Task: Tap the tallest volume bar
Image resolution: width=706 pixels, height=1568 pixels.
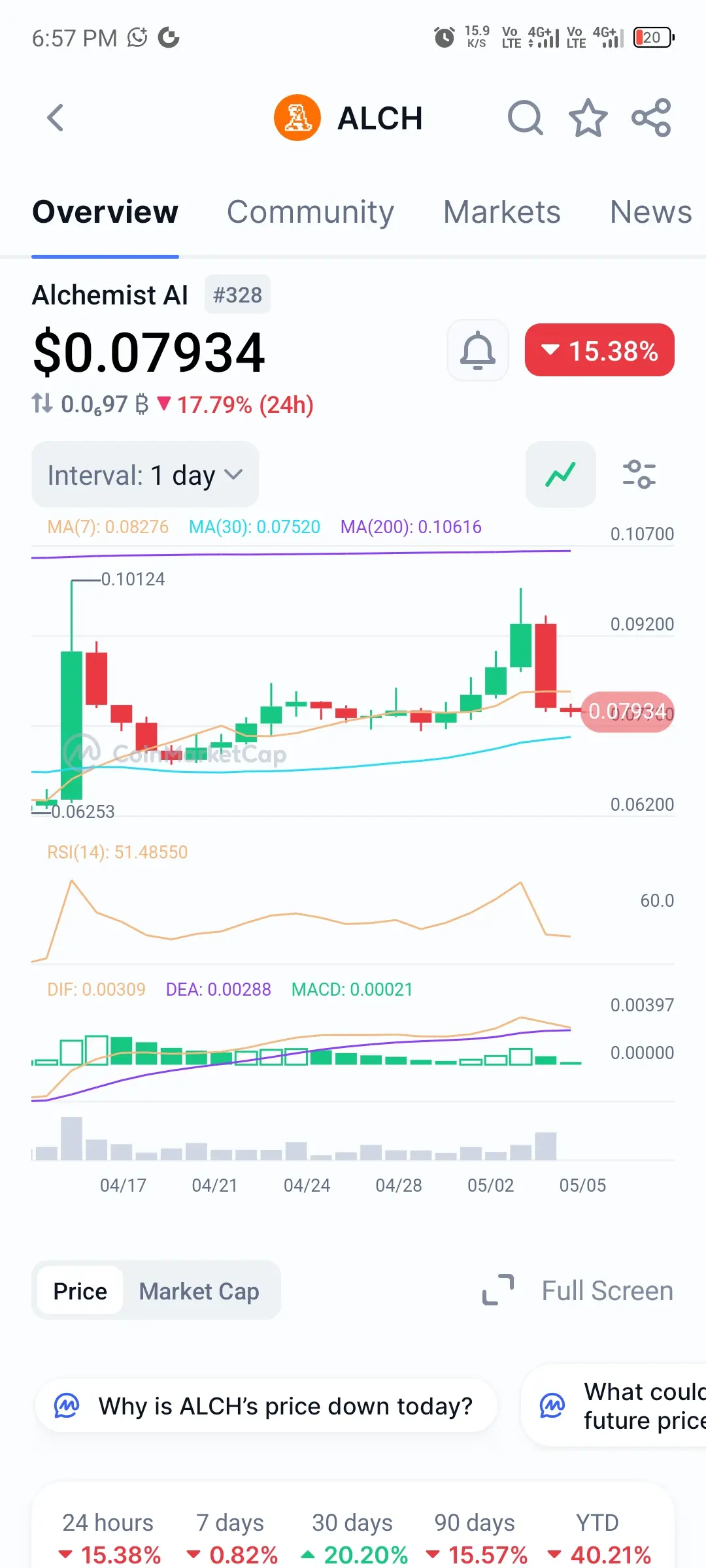Action: point(71,1139)
